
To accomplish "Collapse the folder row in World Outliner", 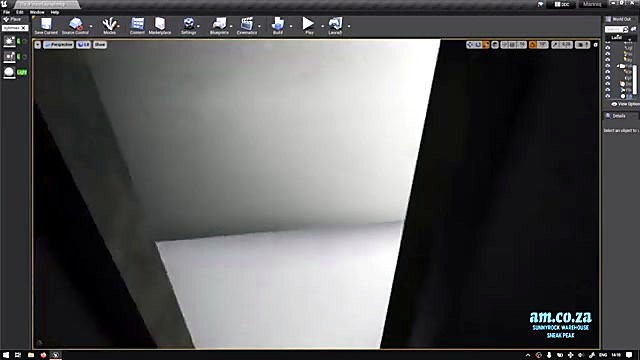I will click(618, 66).
